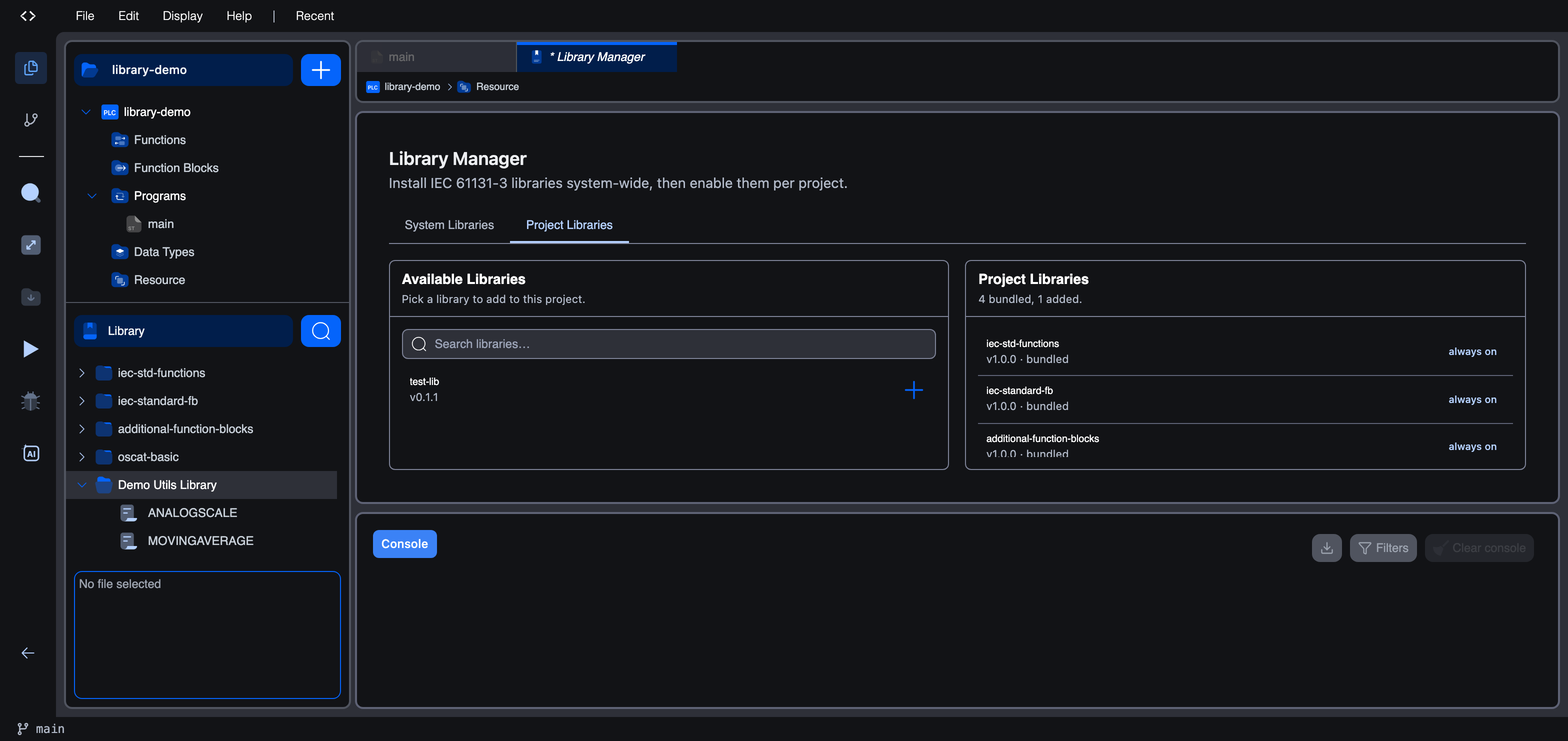This screenshot has height=741, width=1568.
Task: Click the code brackets logo icon
Action: pos(28,16)
